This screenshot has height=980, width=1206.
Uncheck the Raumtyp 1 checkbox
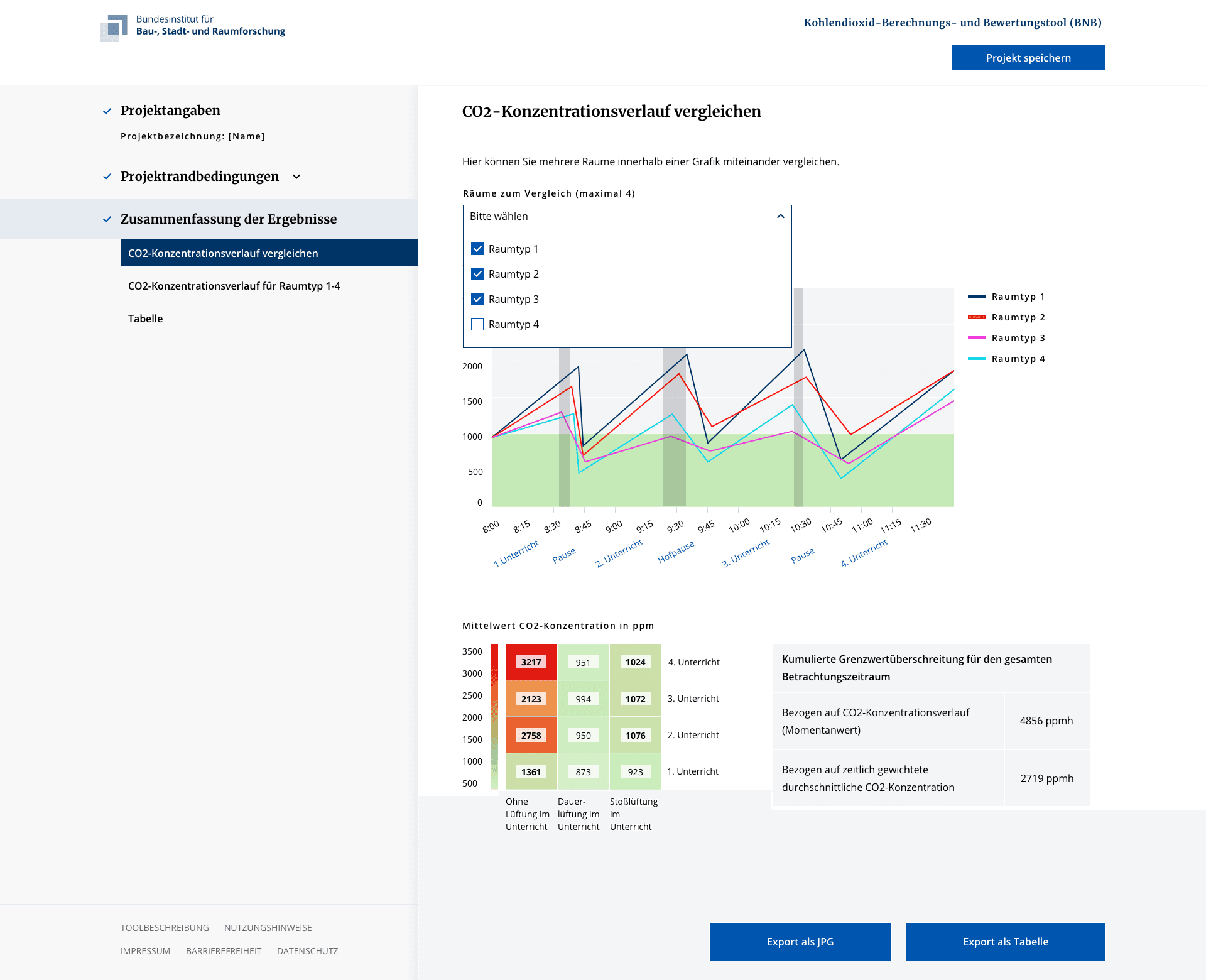coord(477,249)
